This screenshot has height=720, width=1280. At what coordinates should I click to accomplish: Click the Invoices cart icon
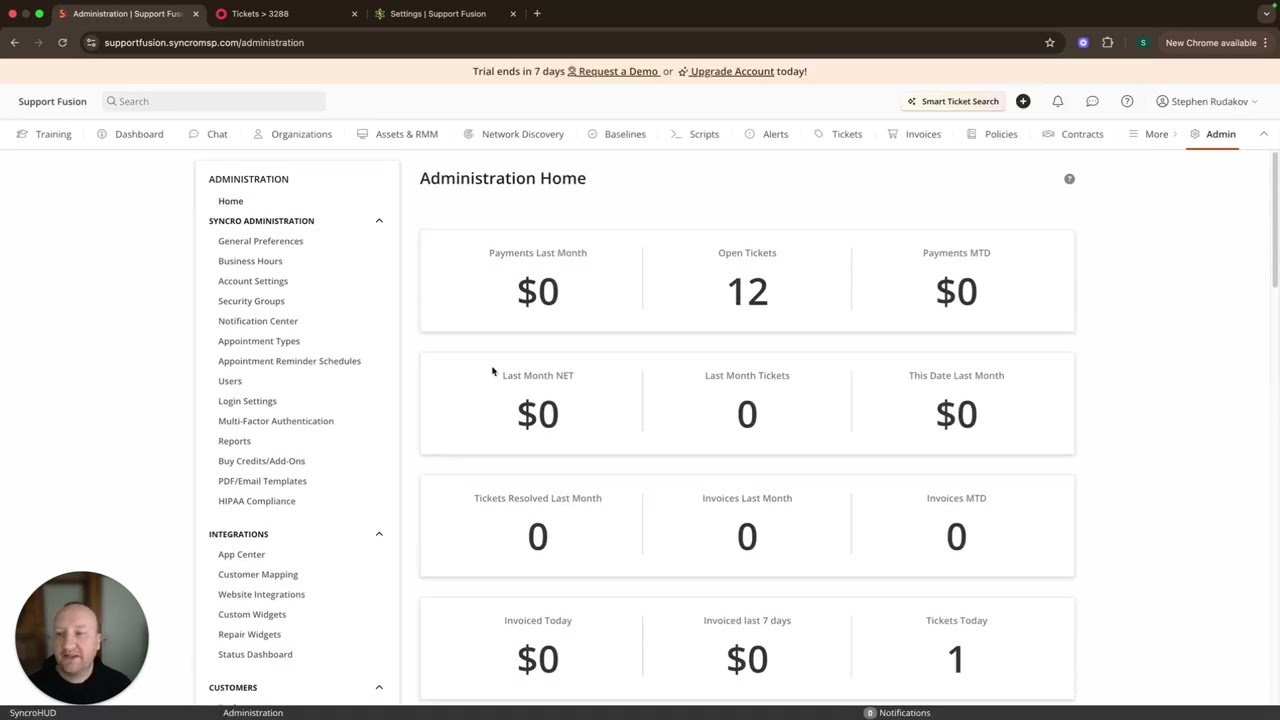click(x=893, y=134)
